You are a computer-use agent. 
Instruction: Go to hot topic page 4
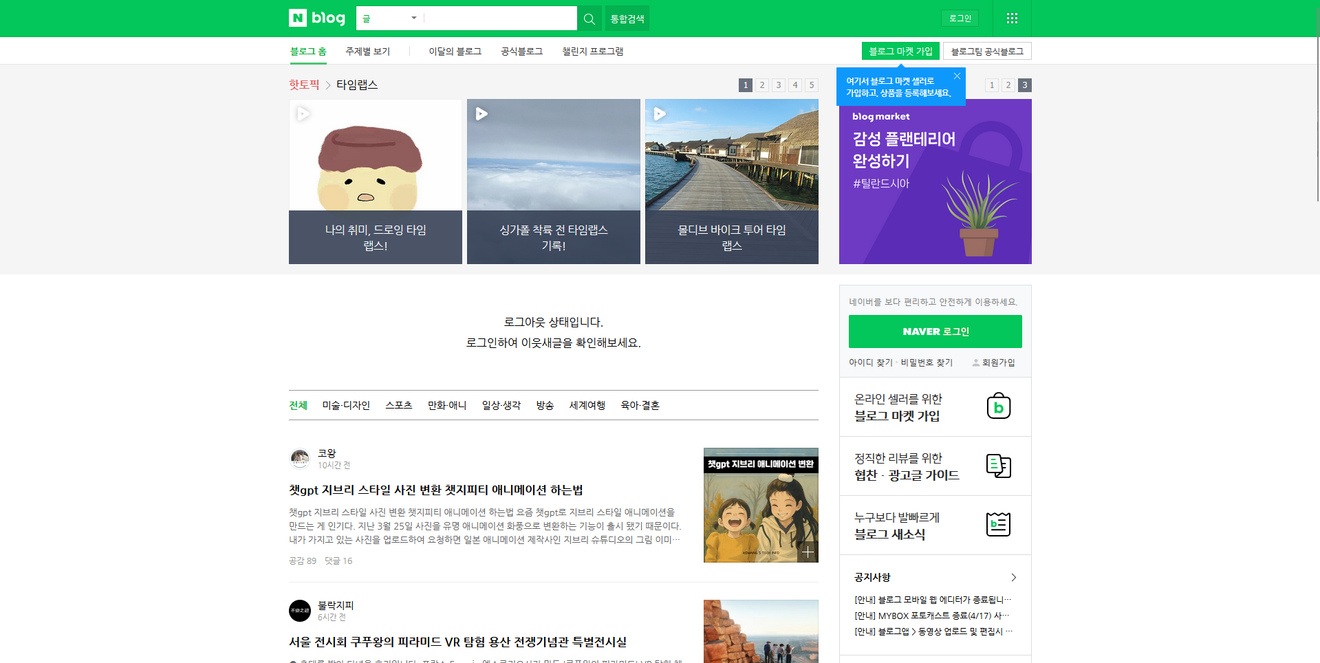[795, 85]
